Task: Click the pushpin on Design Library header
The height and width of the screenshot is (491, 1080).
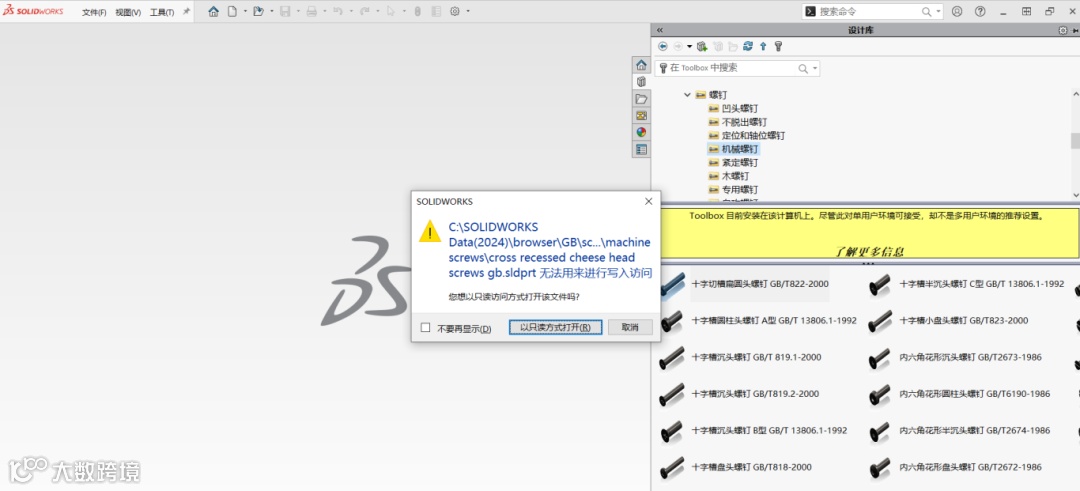Action: (1074, 30)
